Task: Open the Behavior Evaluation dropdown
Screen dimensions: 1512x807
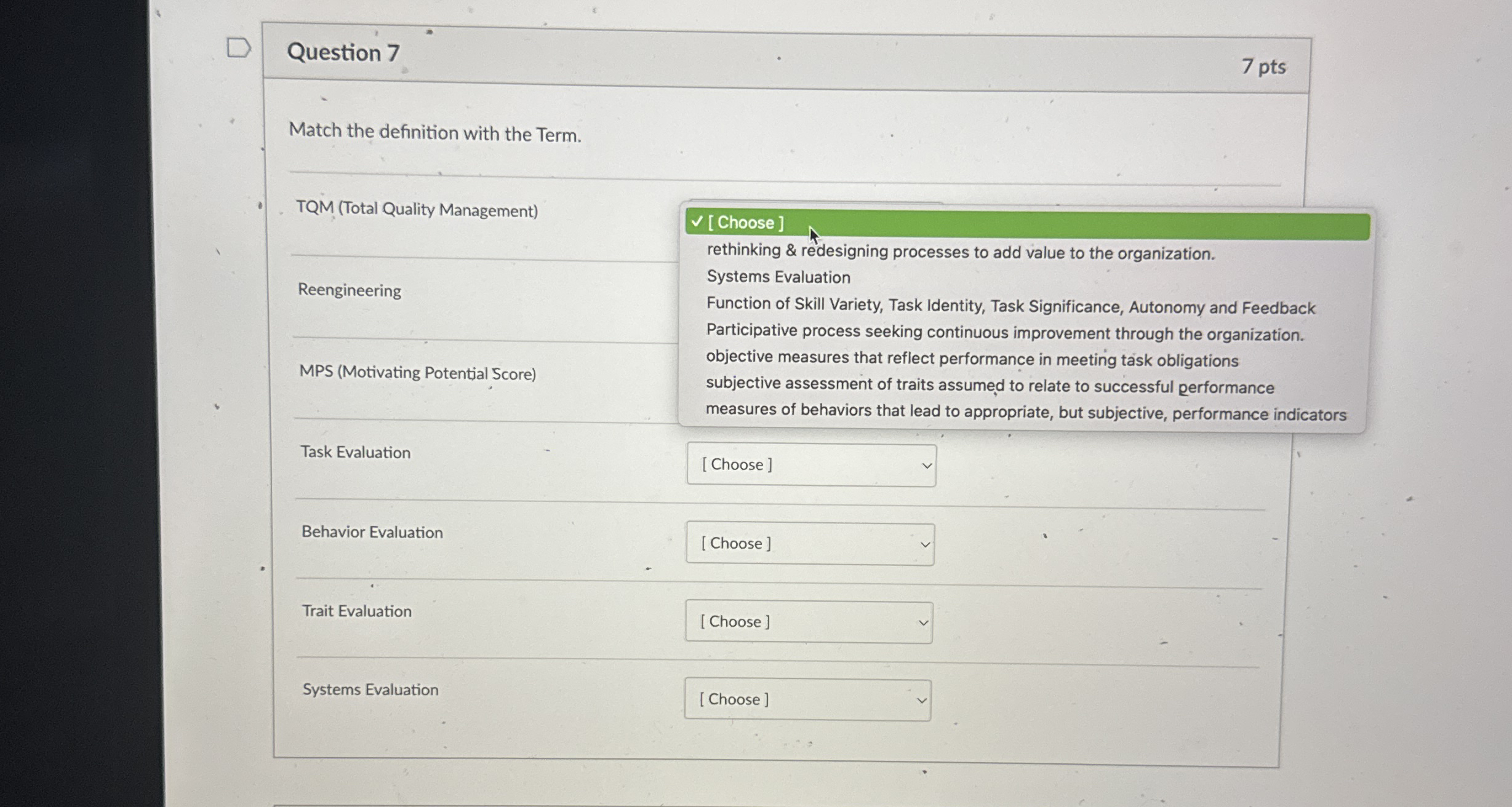Action: 809,543
